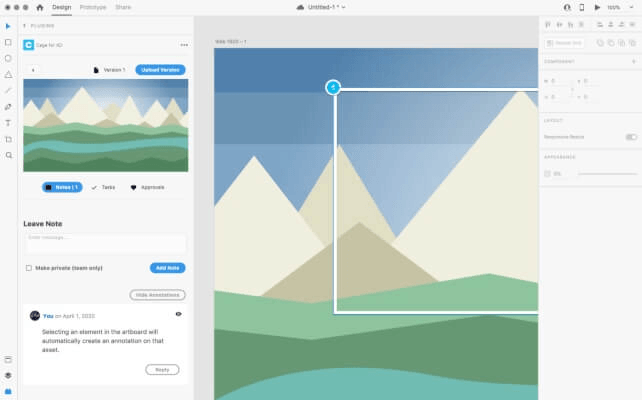Click the annotation marker on the canvas

[333, 87]
